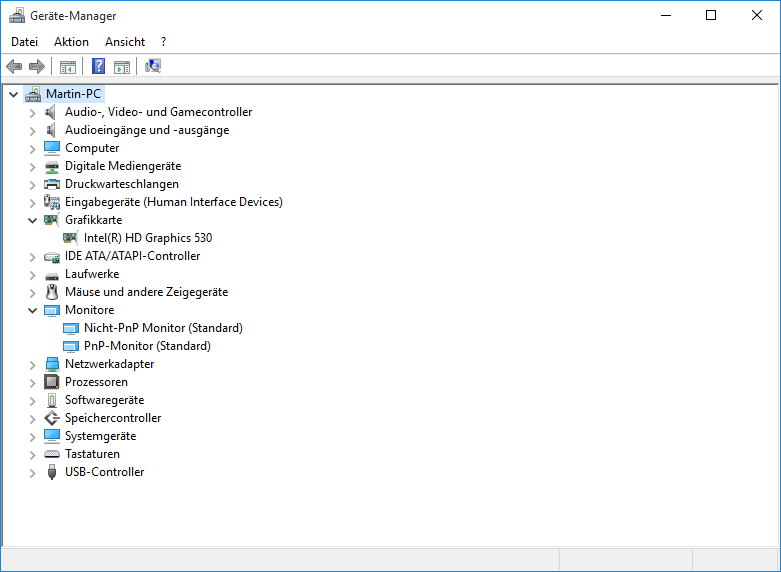Click the USB-Controller plug icon
The image size is (781, 572).
(52, 472)
